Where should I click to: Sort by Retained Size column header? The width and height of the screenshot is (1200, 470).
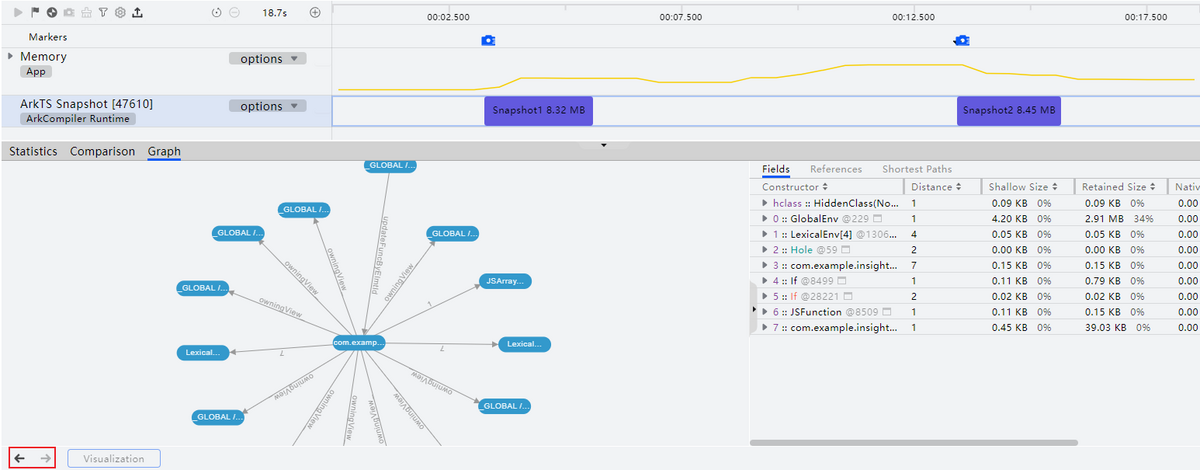point(1120,187)
